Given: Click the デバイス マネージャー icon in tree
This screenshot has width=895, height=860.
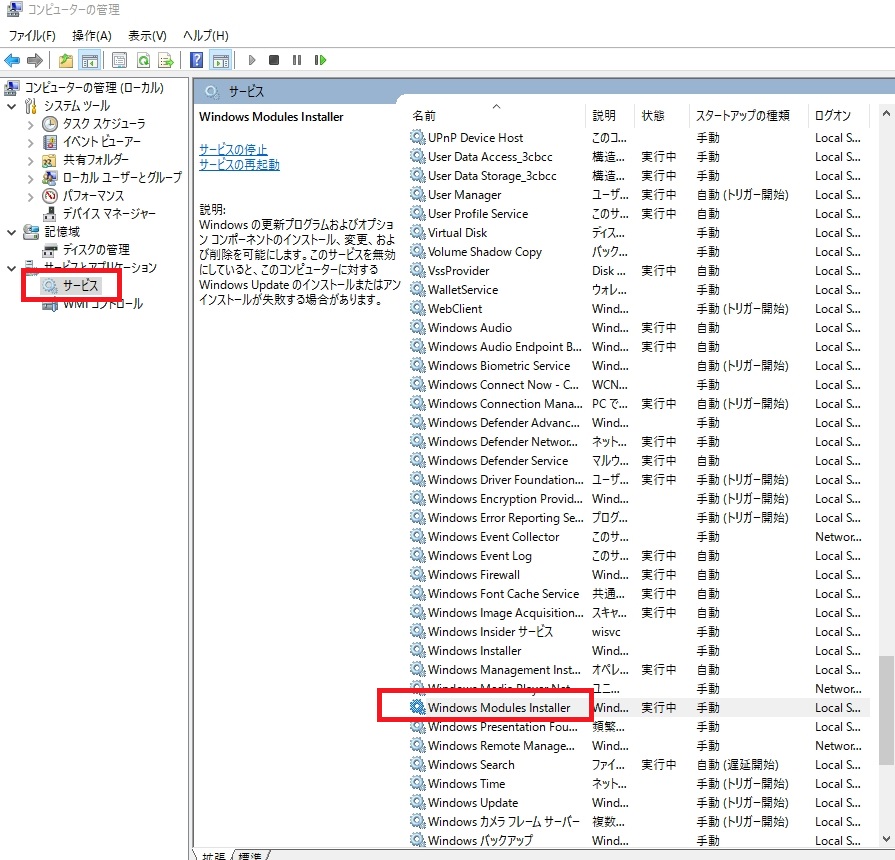Looking at the screenshot, I should pyautogui.click(x=50, y=213).
